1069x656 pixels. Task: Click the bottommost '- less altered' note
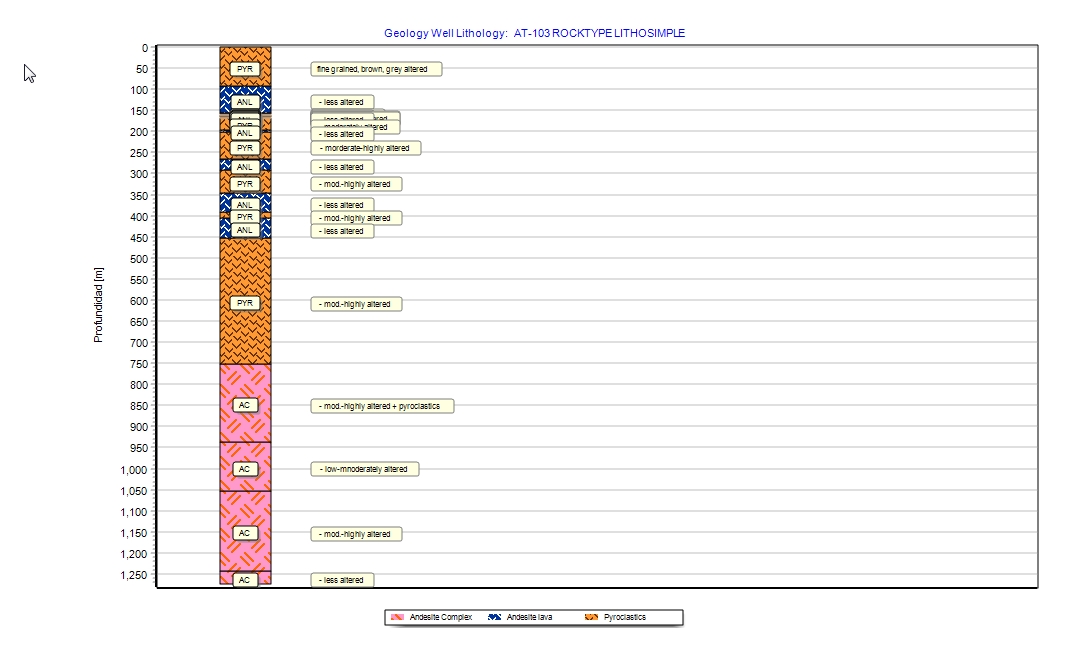[x=342, y=580]
